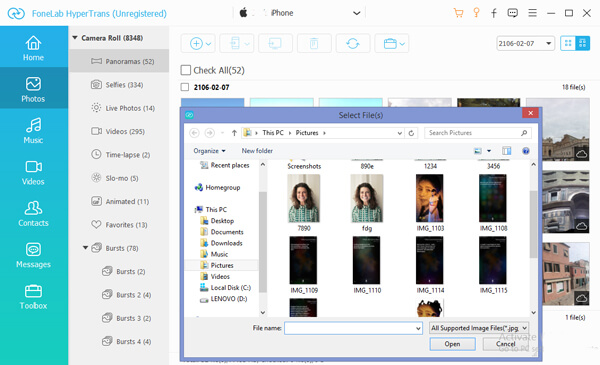Click This PC in the address path
This screenshot has height=365, width=600.
273,133
